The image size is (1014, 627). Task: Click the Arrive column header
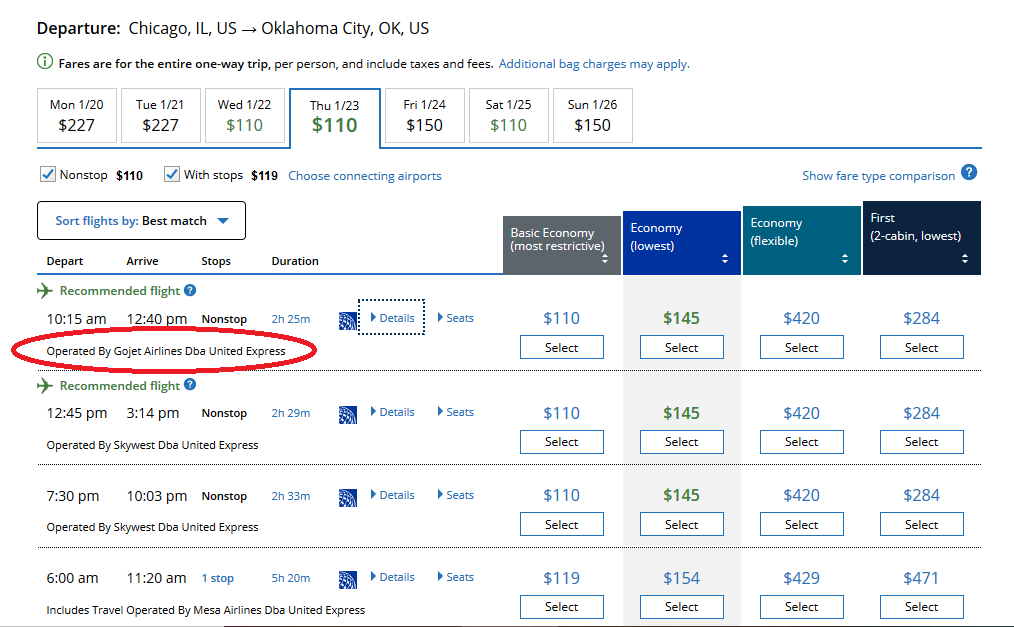pyautogui.click(x=142, y=261)
